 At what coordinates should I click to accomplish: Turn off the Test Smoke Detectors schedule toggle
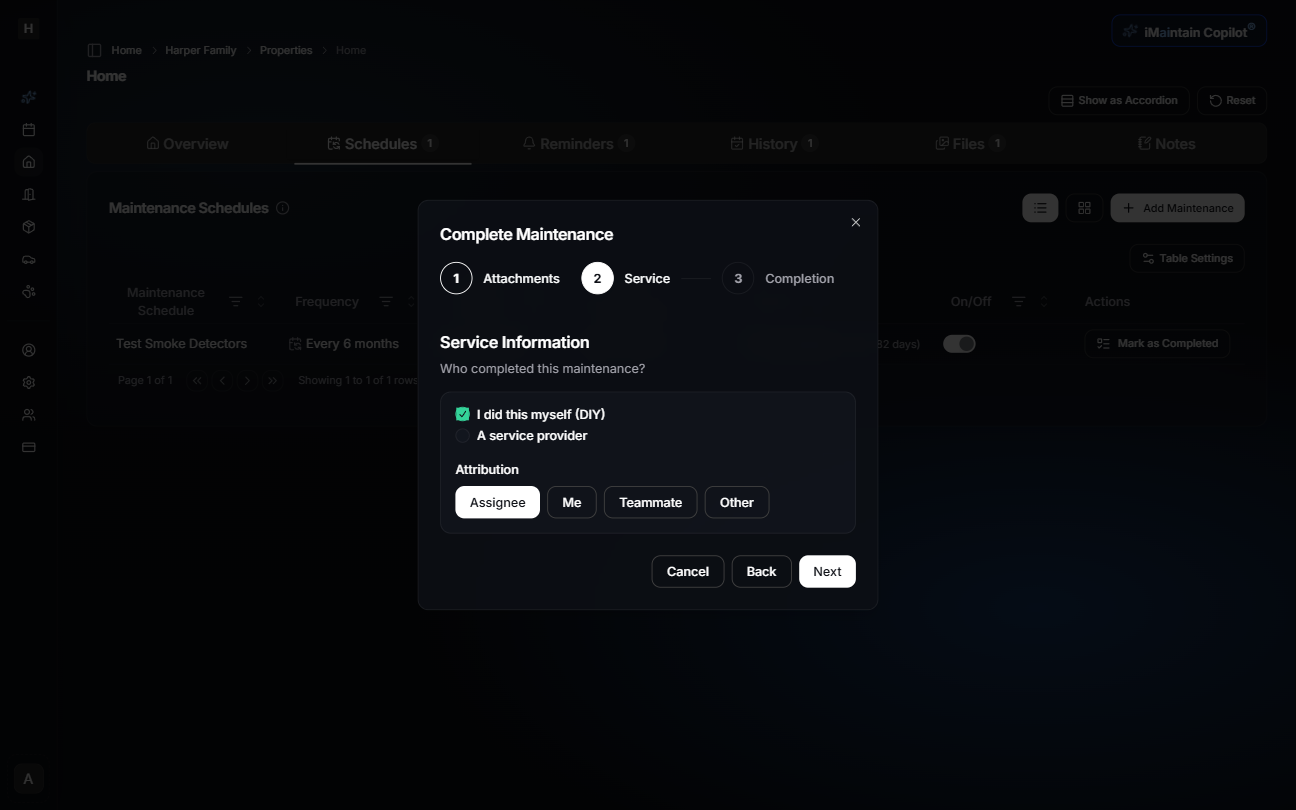click(x=959, y=343)
